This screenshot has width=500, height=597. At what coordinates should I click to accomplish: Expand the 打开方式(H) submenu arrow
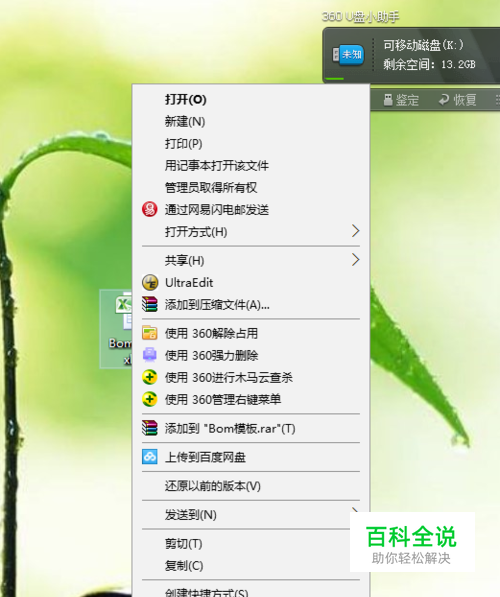[x=355, y=231]
